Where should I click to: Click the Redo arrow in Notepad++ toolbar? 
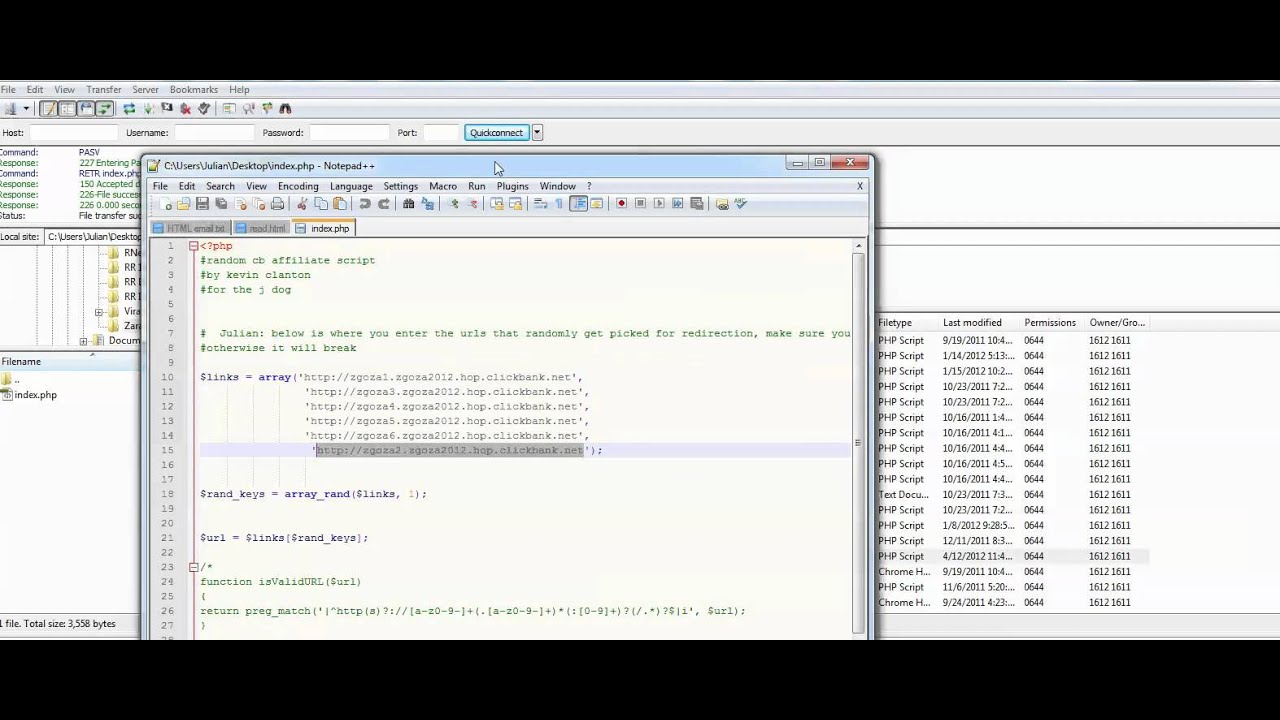click(383, 204)
